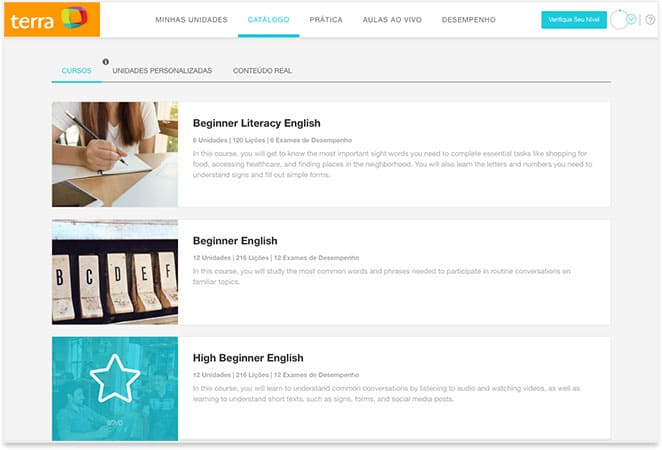
Task: Switch to the Cursos tab
Action: [x=76, y=72]
